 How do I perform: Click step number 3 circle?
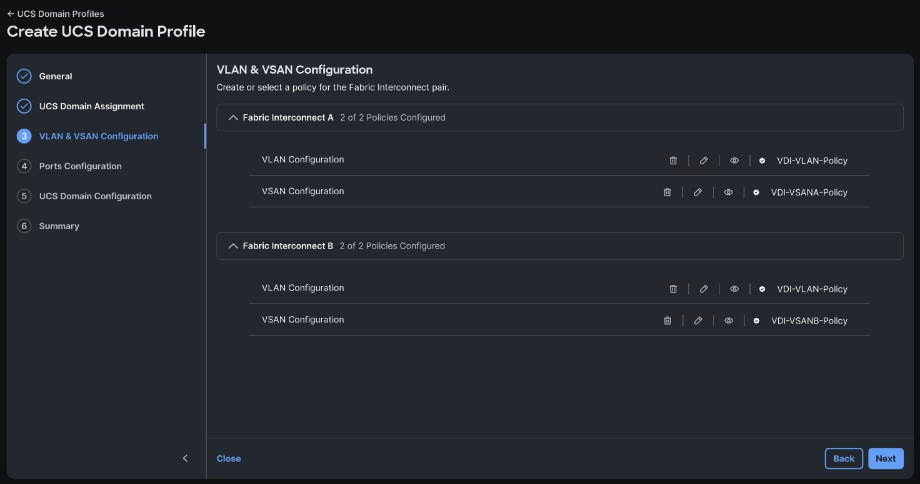coord(24,136)
